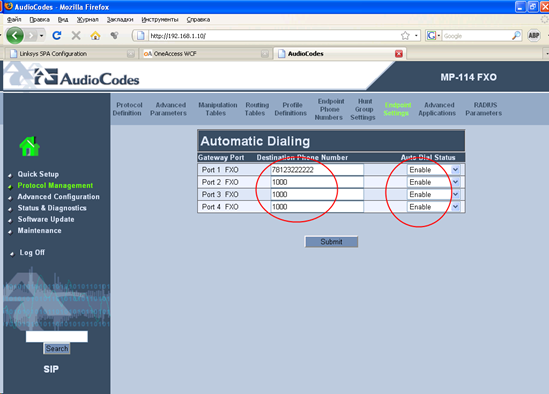Open Manipulation Tables submenu
This screenshot has height=394, width=549.
click(x=217, y=109)
